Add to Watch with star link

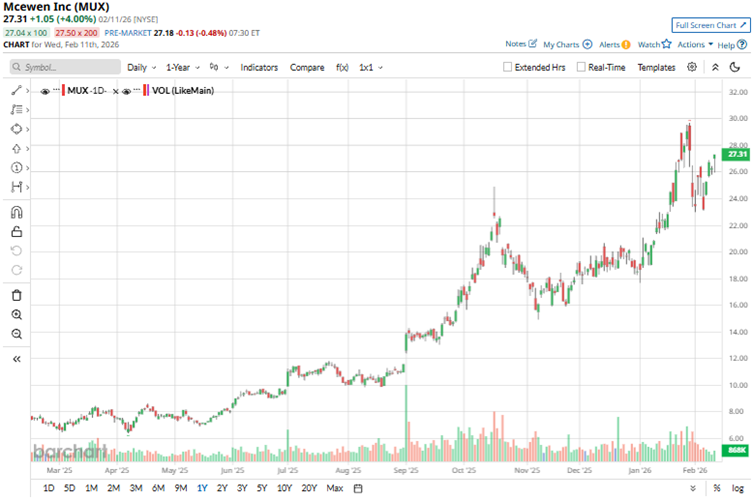pyautogui.click(x=654, y=45)
